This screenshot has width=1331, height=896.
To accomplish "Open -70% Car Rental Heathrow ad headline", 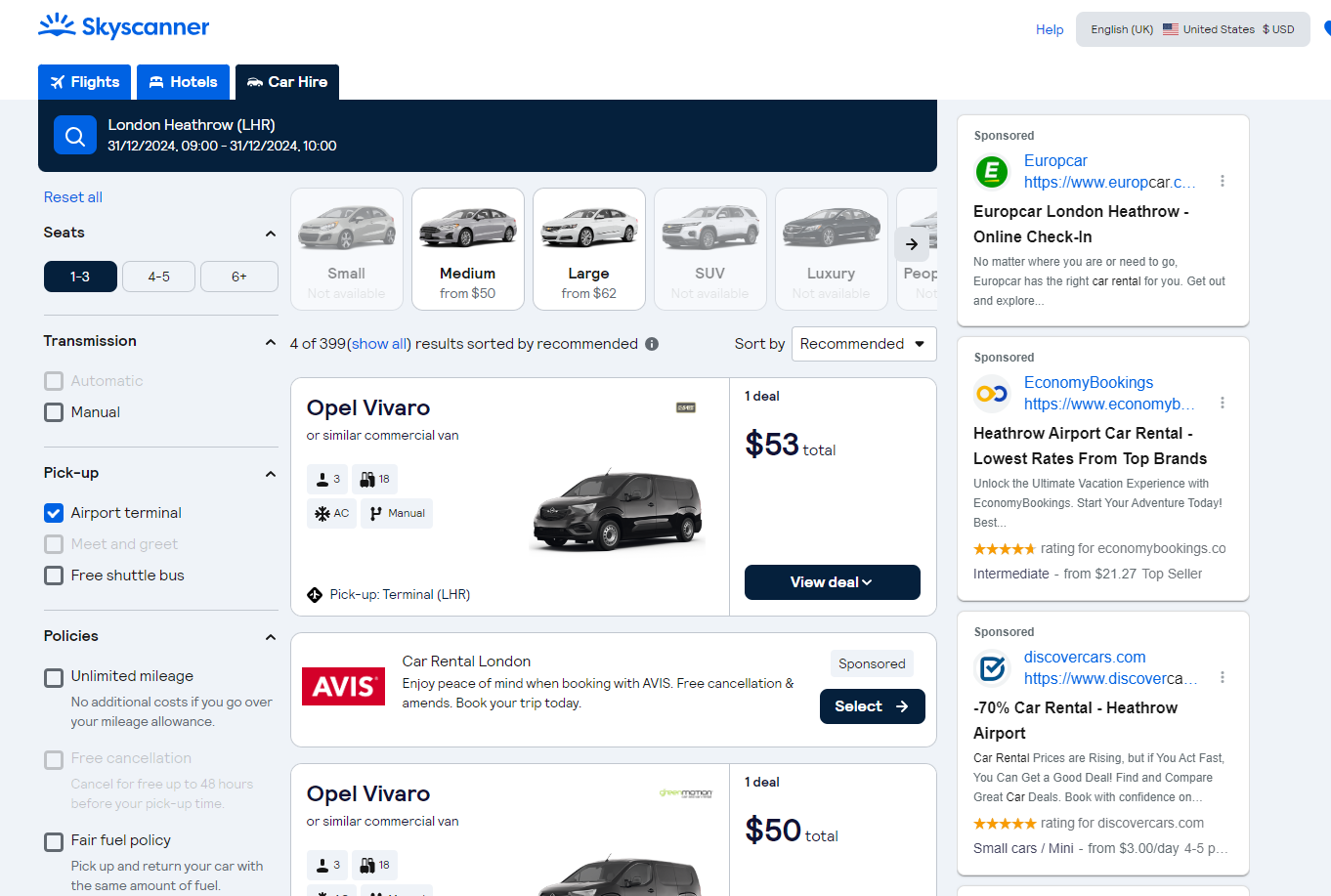I will [x=1075, y=720].
